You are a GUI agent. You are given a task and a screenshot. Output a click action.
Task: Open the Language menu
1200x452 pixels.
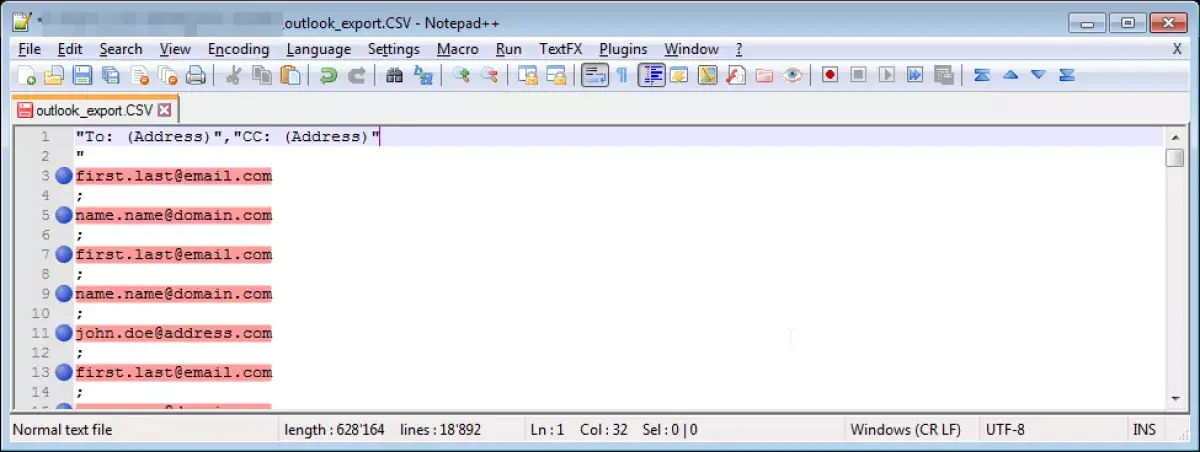pyautogui.click(x=318, y=49)
